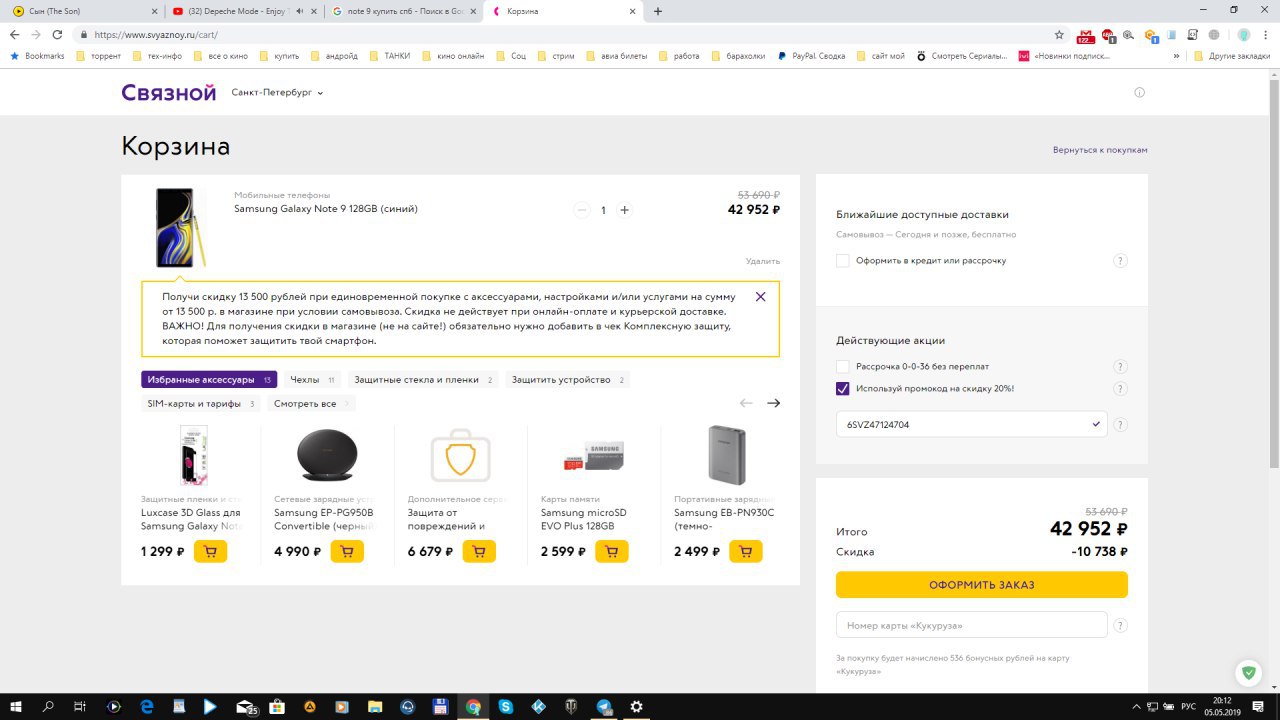Click the green shield badge icon

click(x=1247, y=672)
